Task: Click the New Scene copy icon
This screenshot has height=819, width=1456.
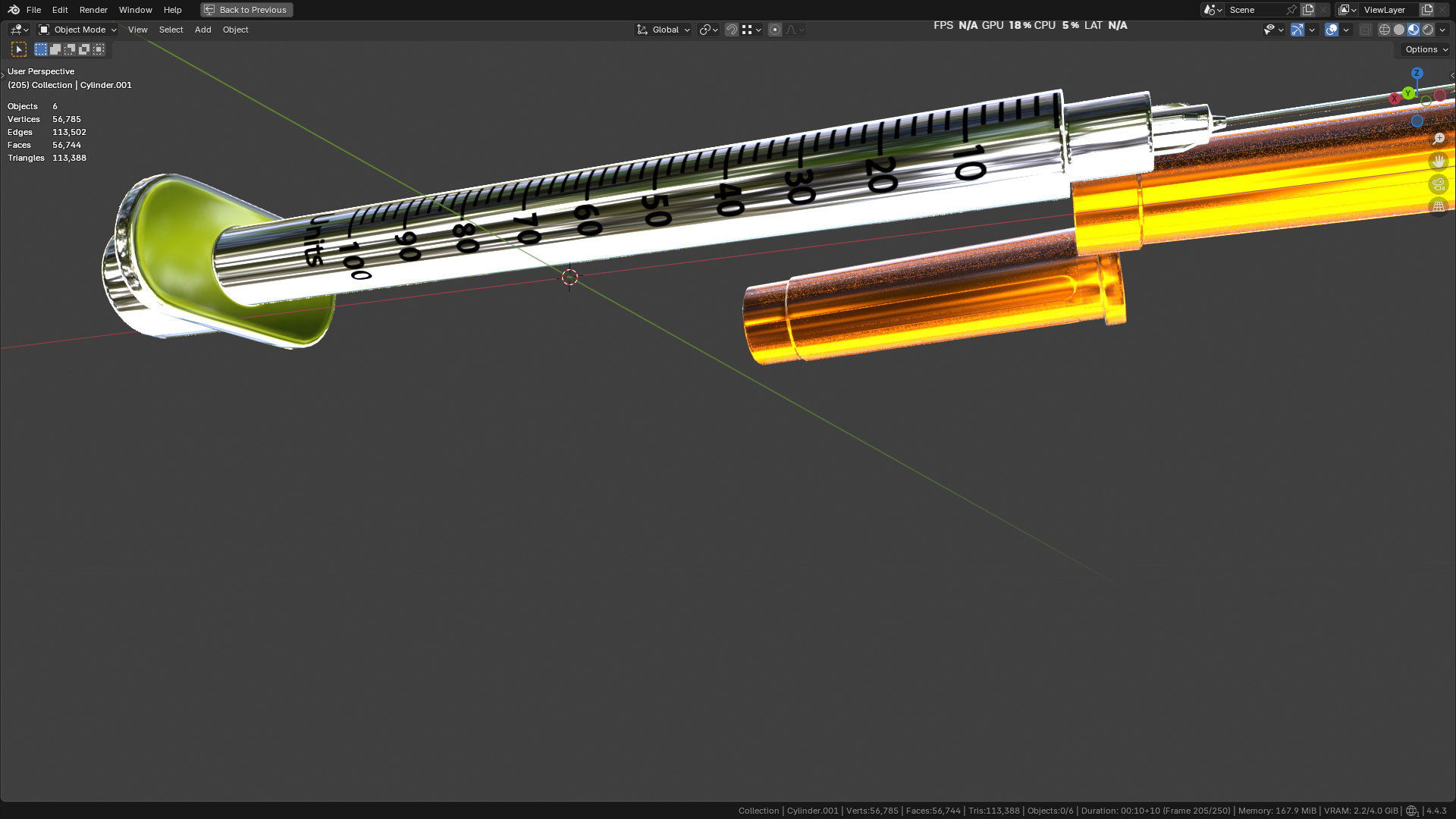Action: point(1308,10)
